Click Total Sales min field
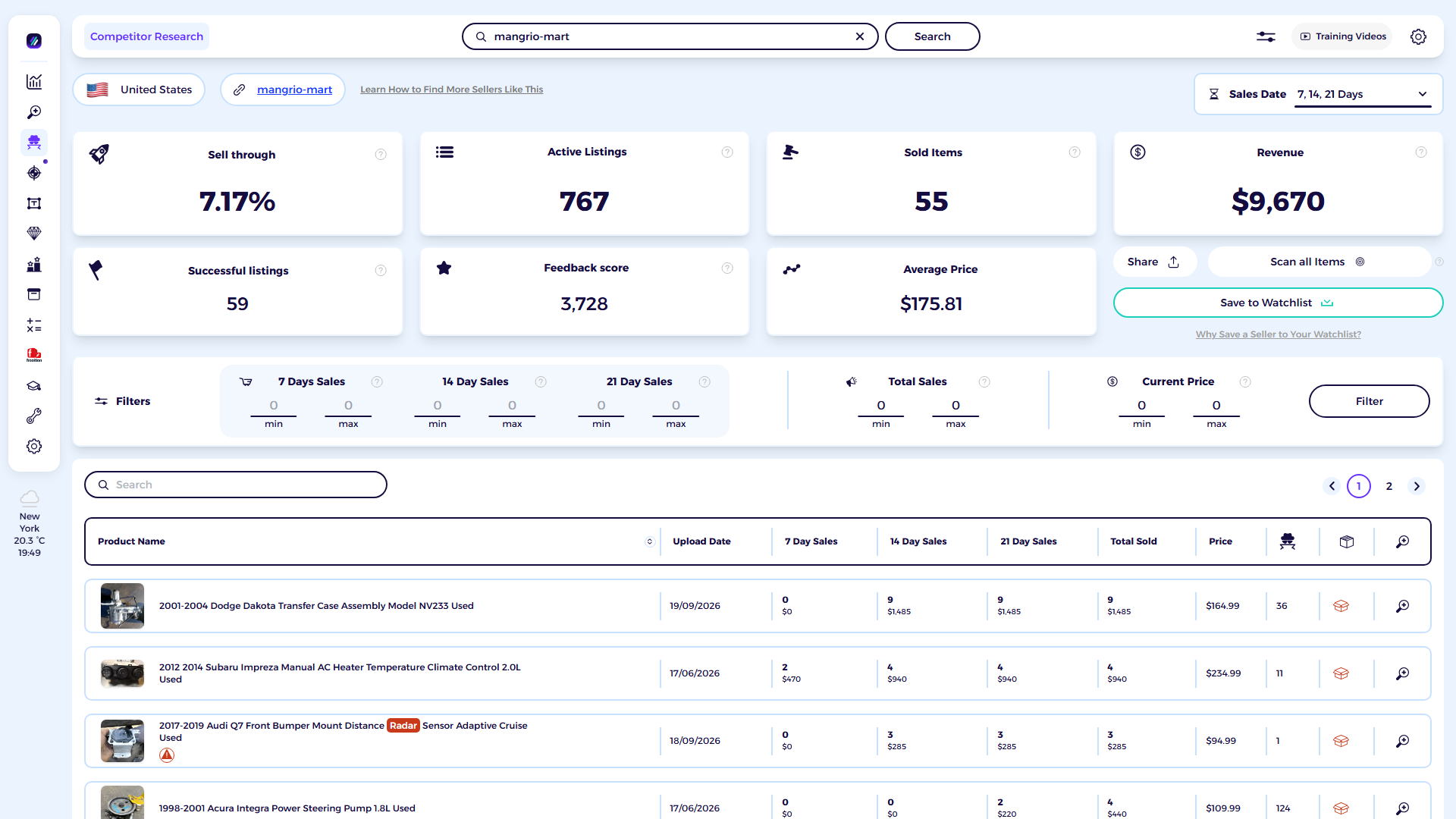This screenshot has height=819, width=1456. [881, 406]
